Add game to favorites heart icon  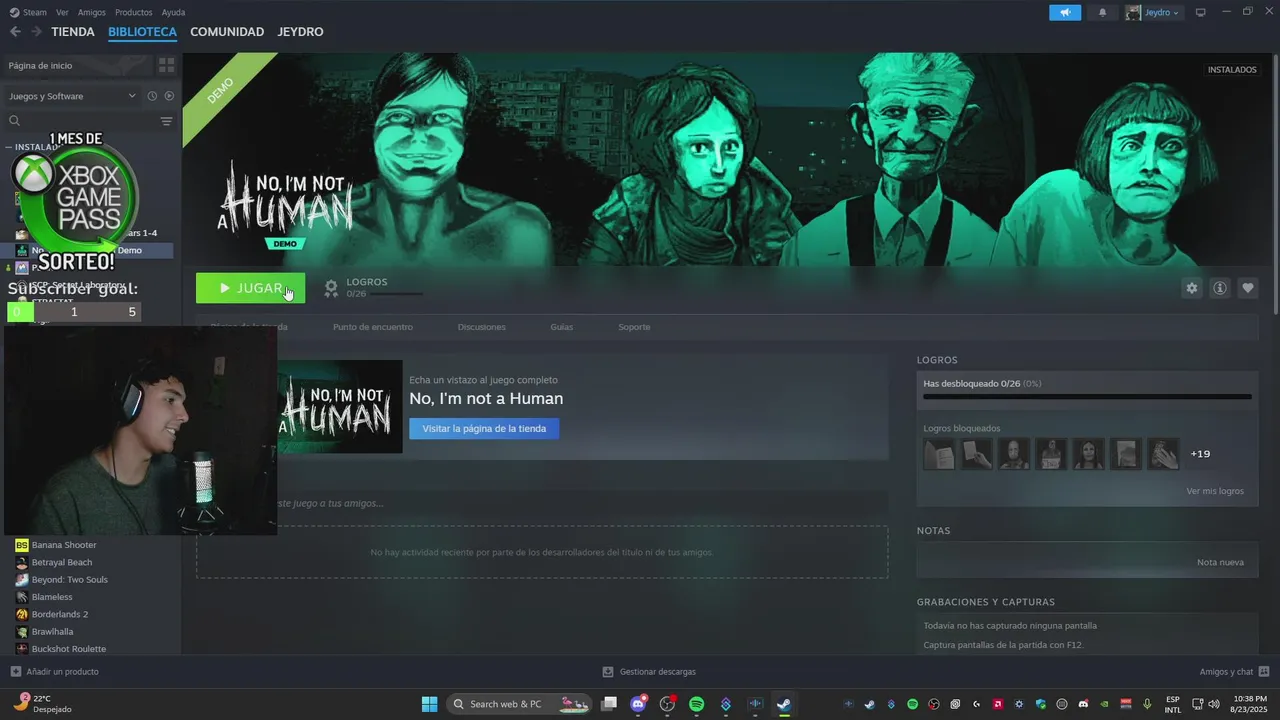[x=1248, y=288]
